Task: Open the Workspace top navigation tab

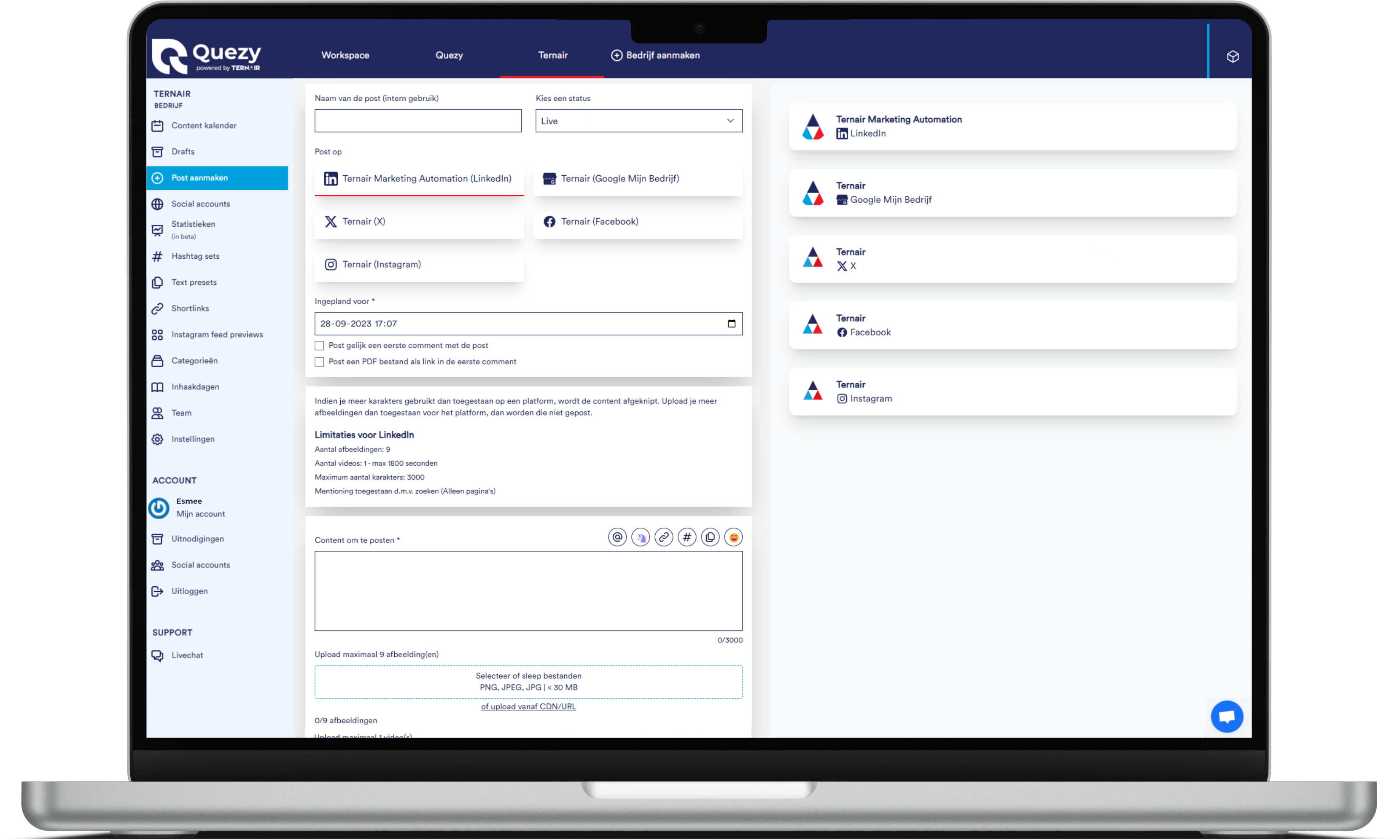Action: pyautogui.click(x=345, y=55)
